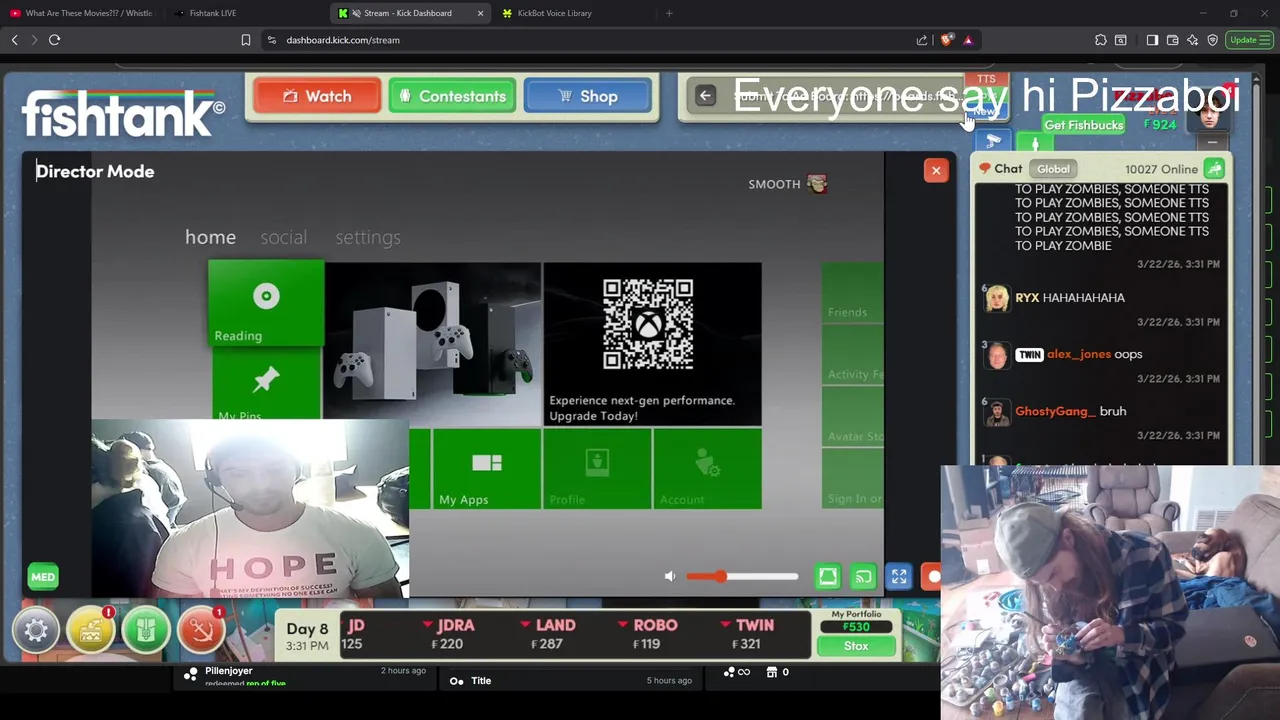The image size is (1280, 720).
Task: Open the red anchor round button
Action: click(201, 630)
